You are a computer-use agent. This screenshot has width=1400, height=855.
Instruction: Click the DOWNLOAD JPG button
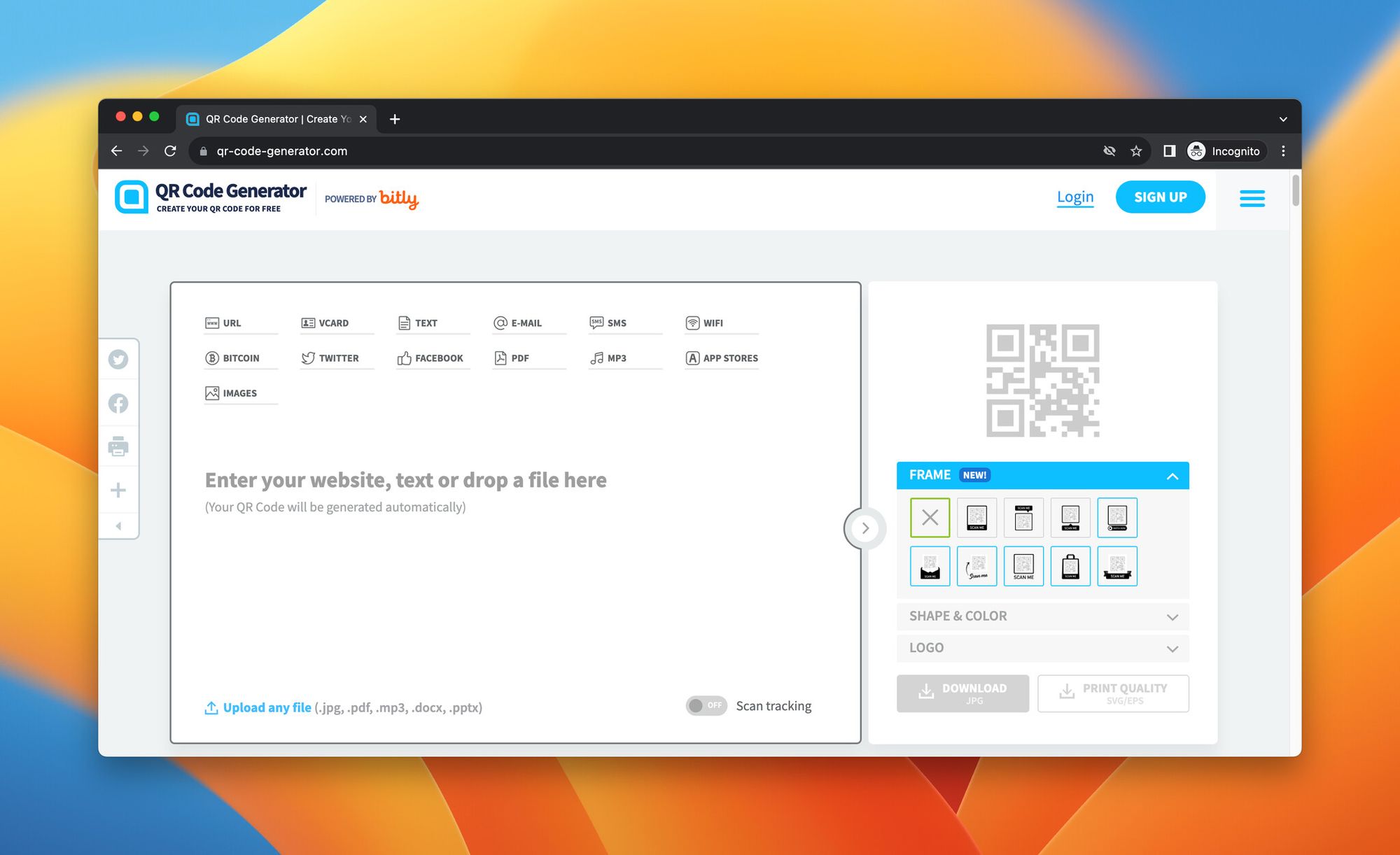click(963, 692)
